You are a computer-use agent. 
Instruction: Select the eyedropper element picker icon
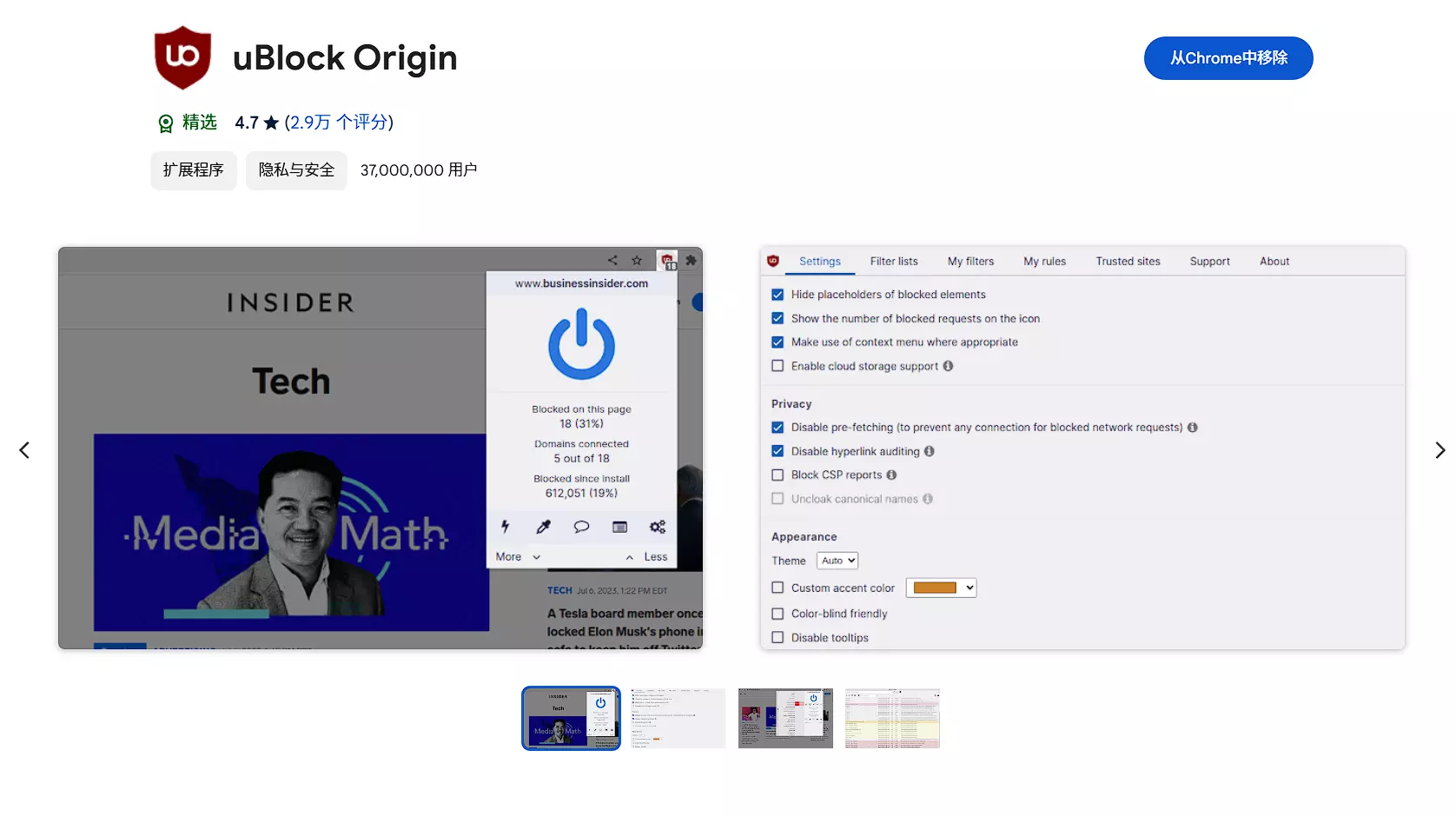pyautogui.click(x=543, y=527)
